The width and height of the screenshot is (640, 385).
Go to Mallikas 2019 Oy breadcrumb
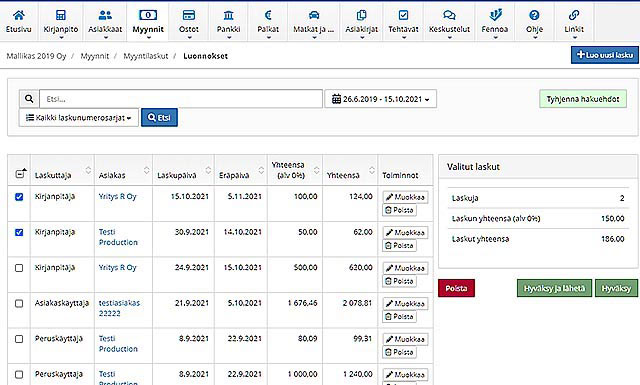click(36, 56)
